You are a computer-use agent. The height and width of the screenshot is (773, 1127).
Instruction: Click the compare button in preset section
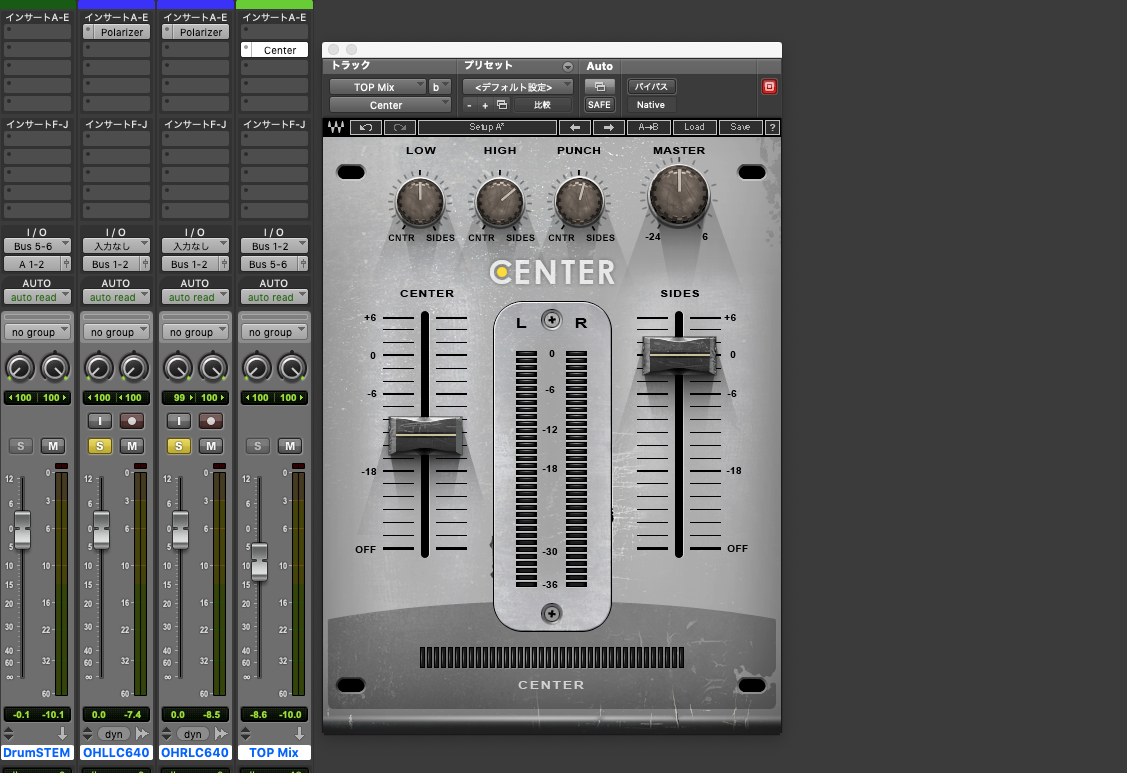(x=543, y=105)
